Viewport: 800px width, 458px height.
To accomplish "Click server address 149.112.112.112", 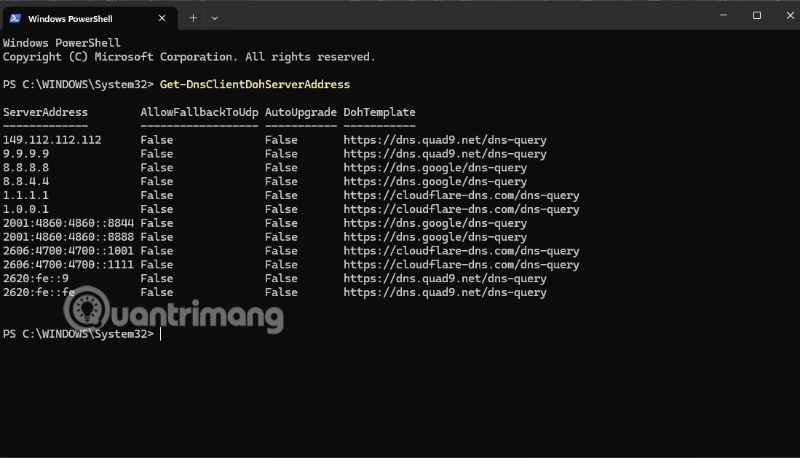I will tap(52, 140).
